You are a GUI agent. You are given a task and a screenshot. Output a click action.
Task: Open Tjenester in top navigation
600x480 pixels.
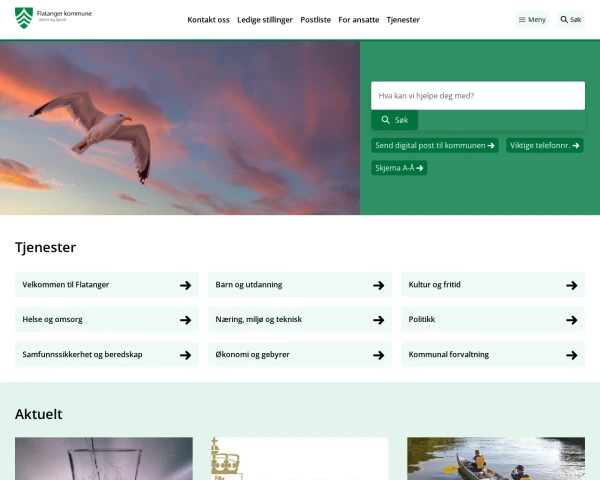(403, 20)
